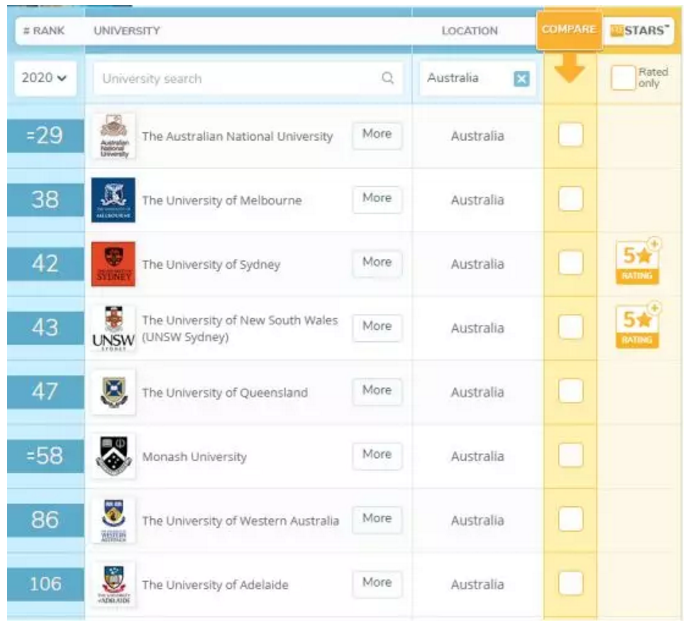Open UNSW 5-star rating badge

pos(637,326)
